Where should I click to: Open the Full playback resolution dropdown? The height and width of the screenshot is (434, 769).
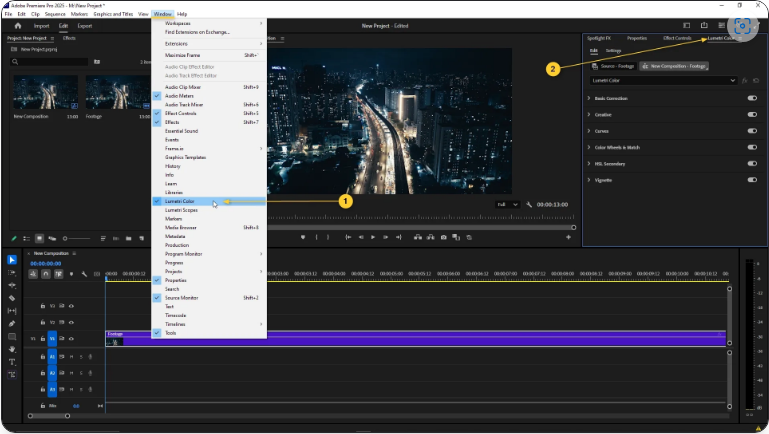coord(507,204)
